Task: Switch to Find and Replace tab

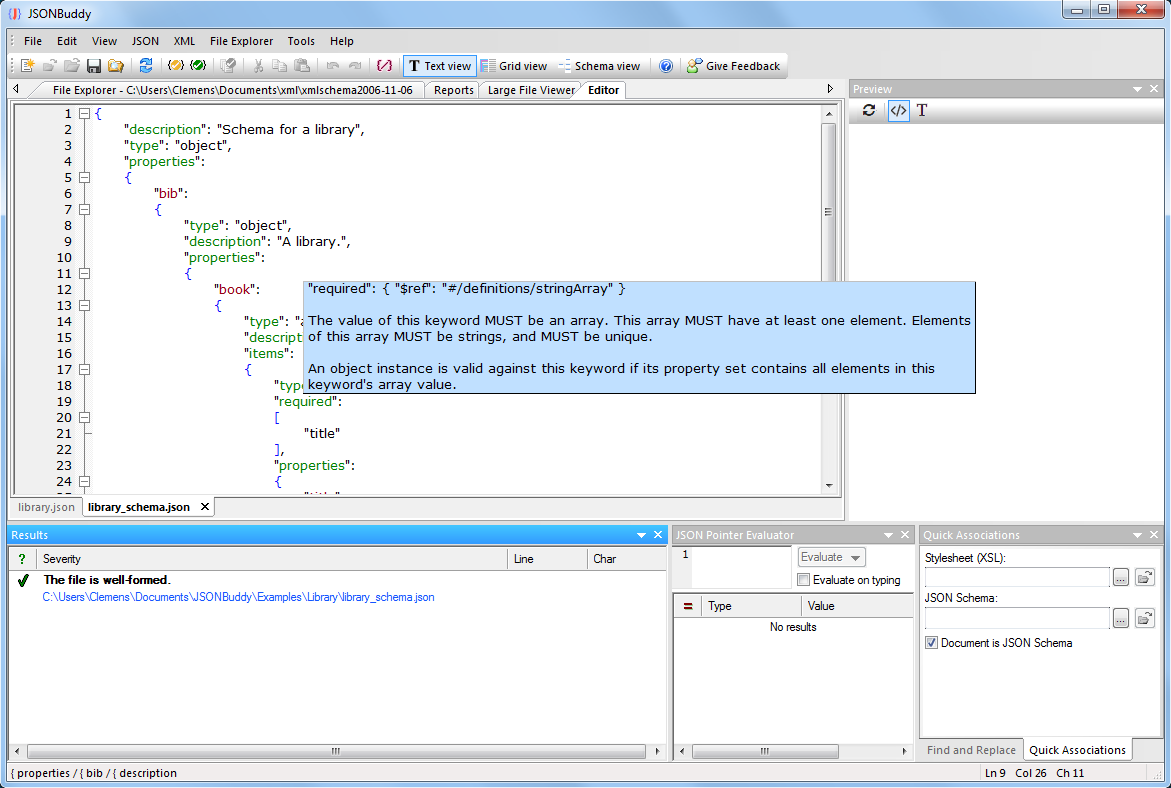Action: 971,750
